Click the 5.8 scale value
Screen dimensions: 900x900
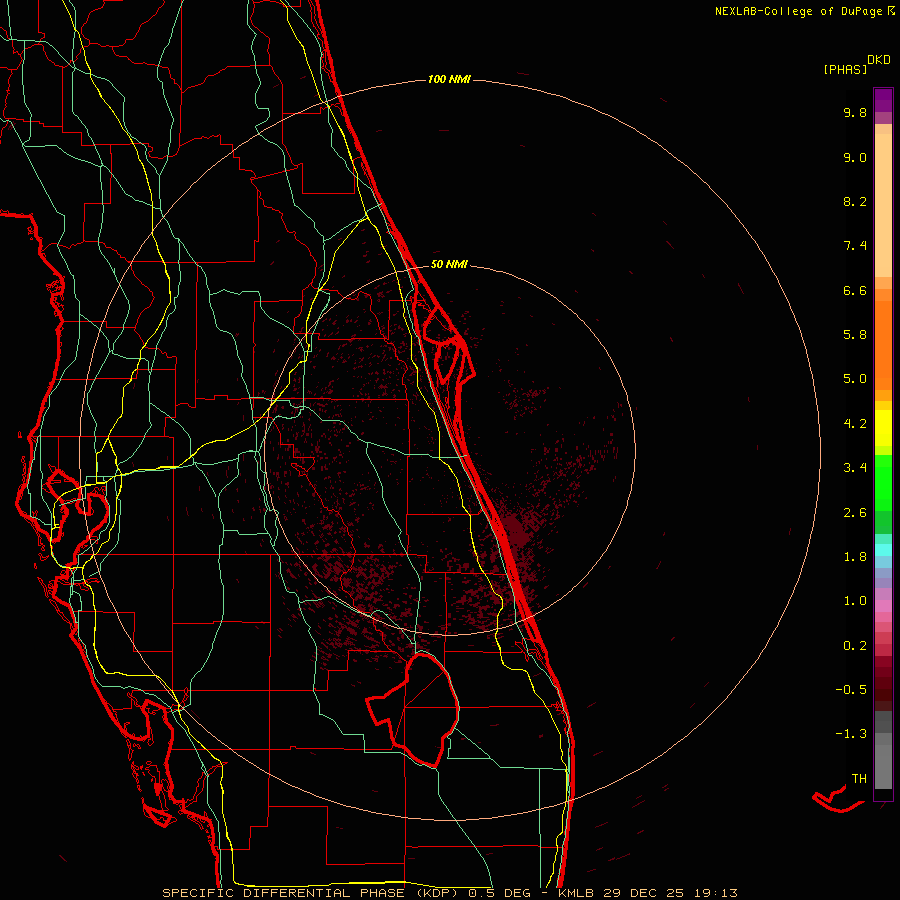855,335
